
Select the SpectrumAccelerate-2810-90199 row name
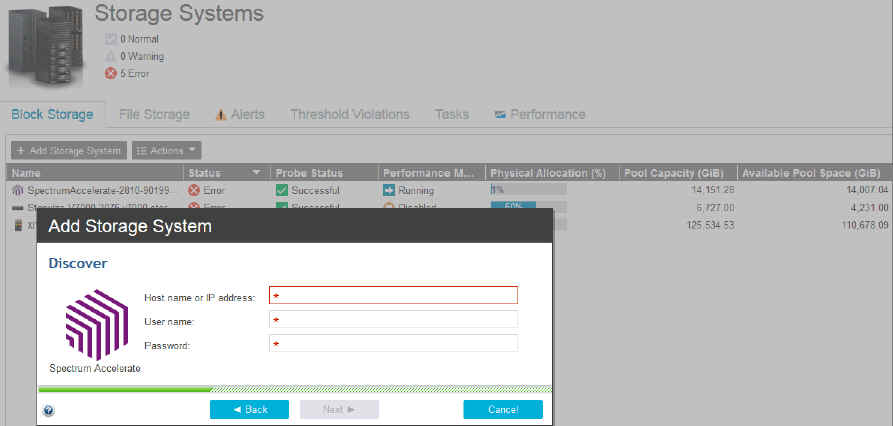coord(98,190)
